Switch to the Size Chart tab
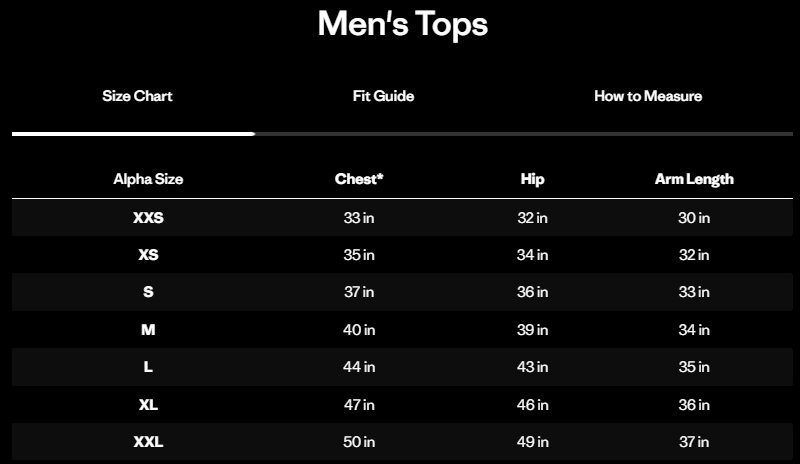800x464 pixels. [137, 96]
